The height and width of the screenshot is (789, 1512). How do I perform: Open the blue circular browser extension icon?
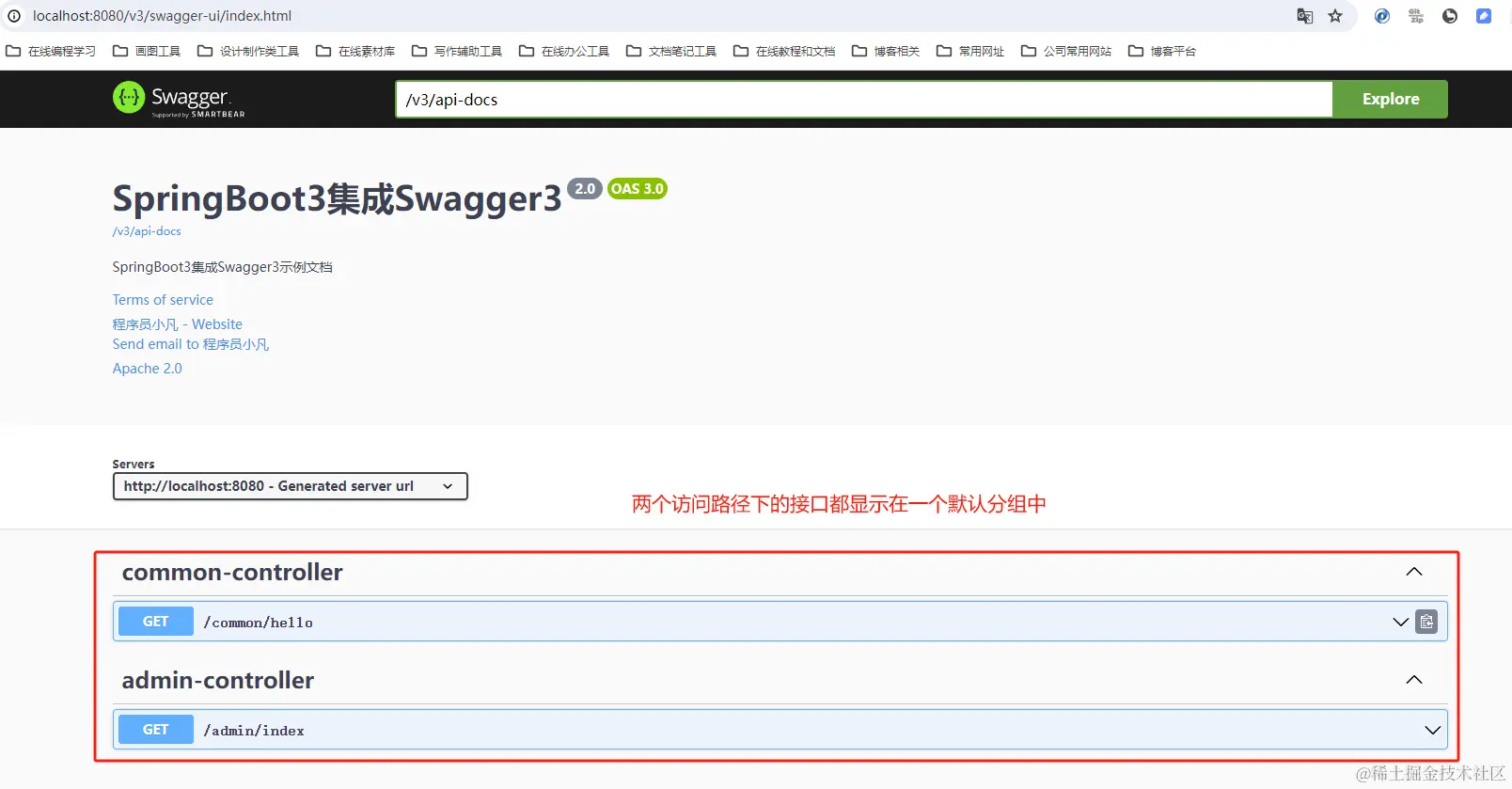coord(1382,16)
